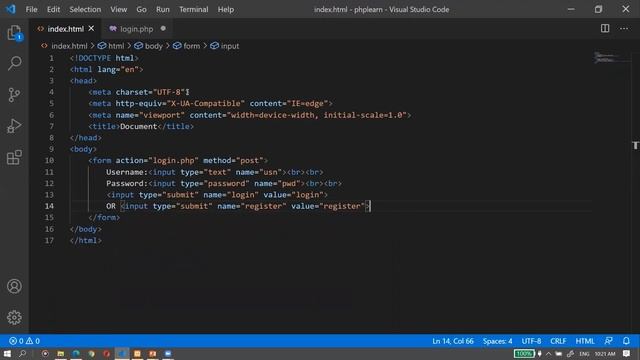Click the unsaved dot on the login.php tab
This screenshot has height=360, width=640.
pyautogui.click(x=163, y=29)
